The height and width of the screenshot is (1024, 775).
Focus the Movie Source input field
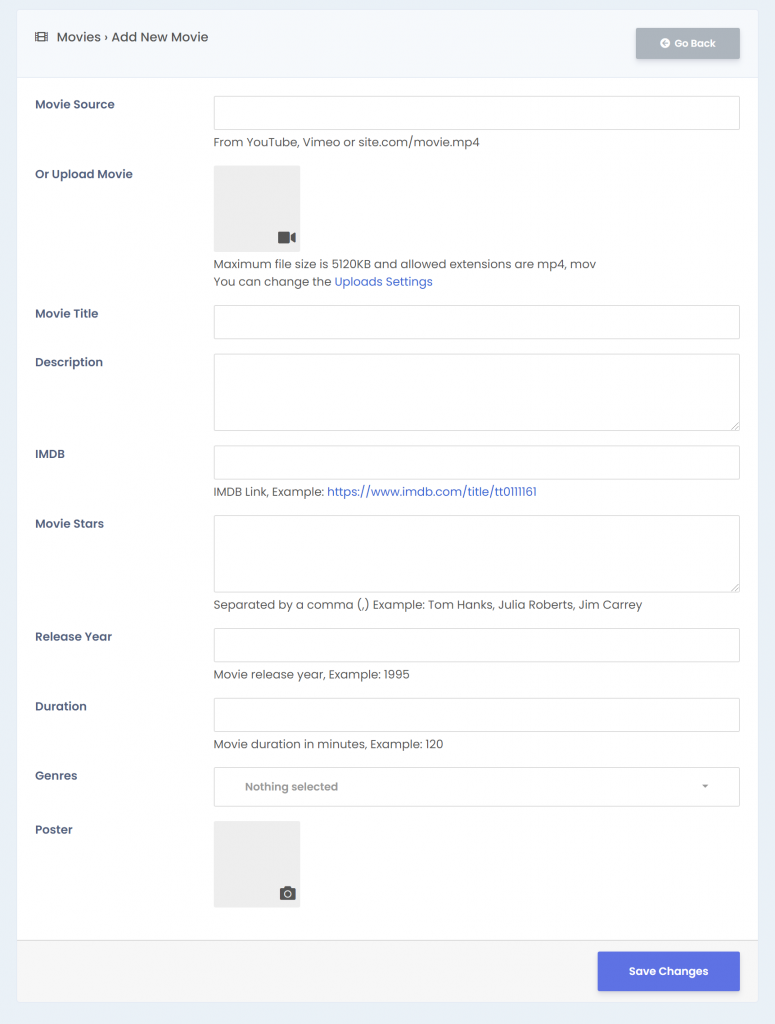coord(477,113)
